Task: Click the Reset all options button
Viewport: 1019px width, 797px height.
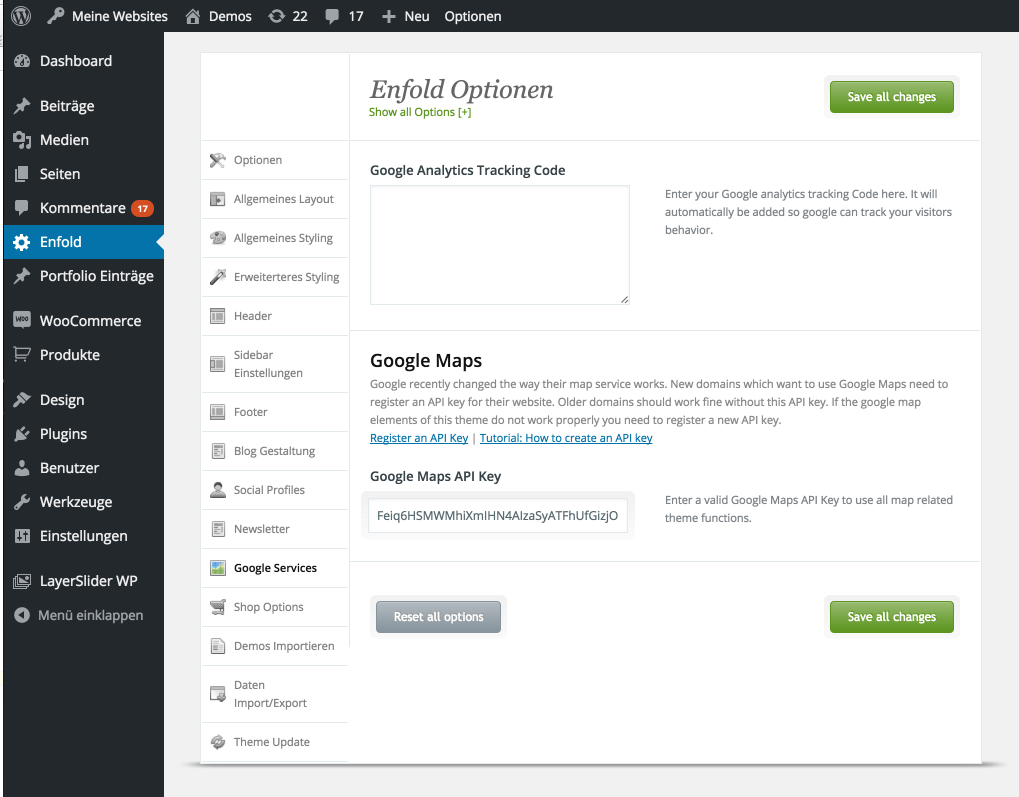Action: point(438,617)
